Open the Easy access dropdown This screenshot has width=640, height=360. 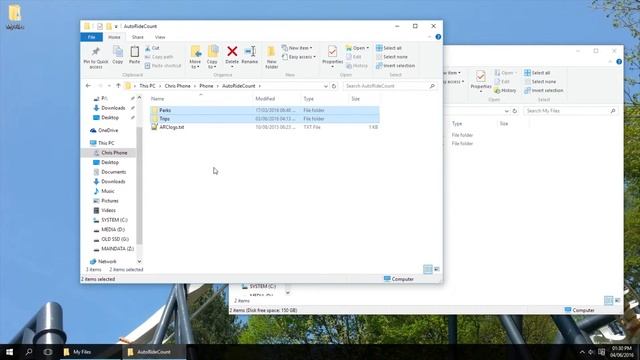coord(299,57)
